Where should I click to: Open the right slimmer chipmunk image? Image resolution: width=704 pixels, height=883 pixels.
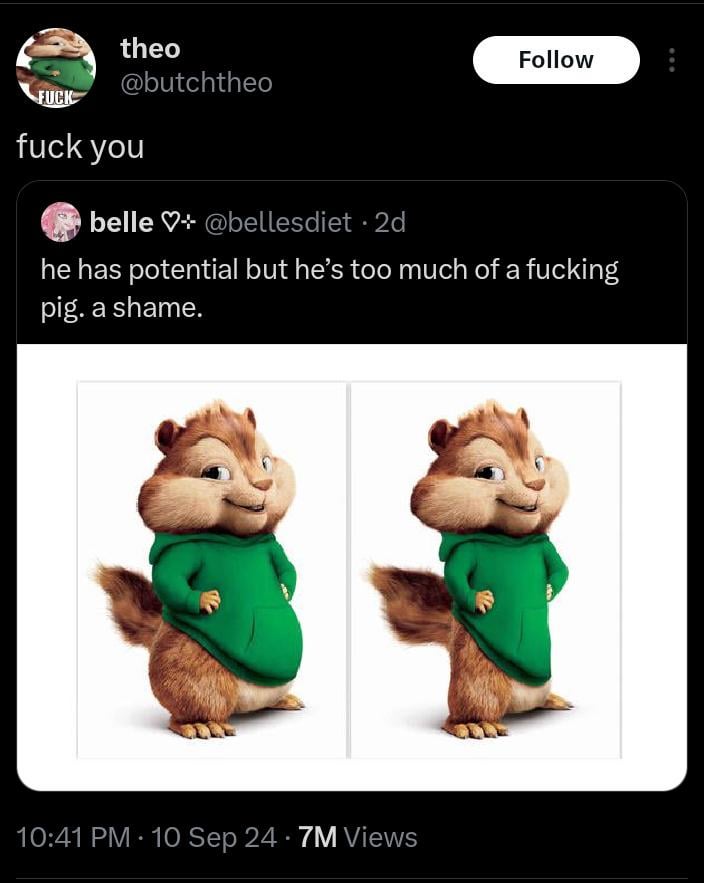pos(485,570)
